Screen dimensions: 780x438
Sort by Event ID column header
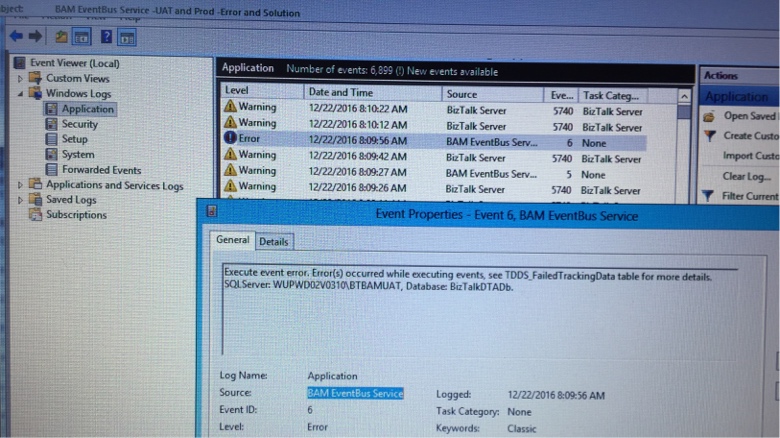click(561, 95)
